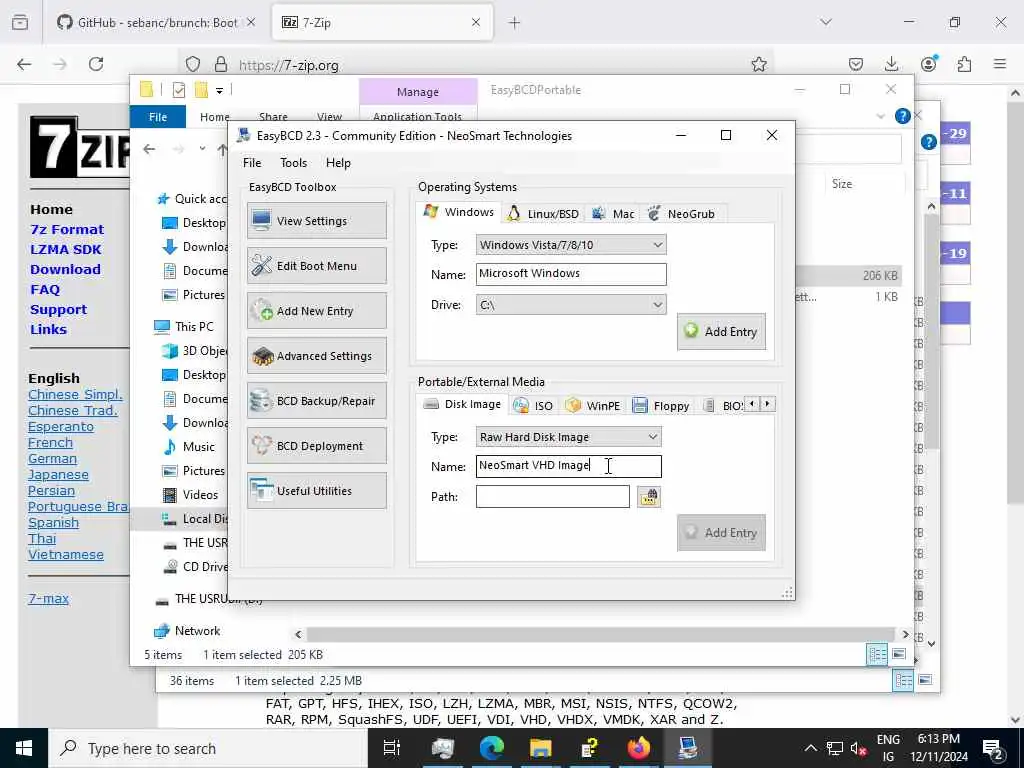Open Windows Start button
Image resolution: width=1024 pixels, height=768 pixels.
pyautogui.click(x=24, y=748)
